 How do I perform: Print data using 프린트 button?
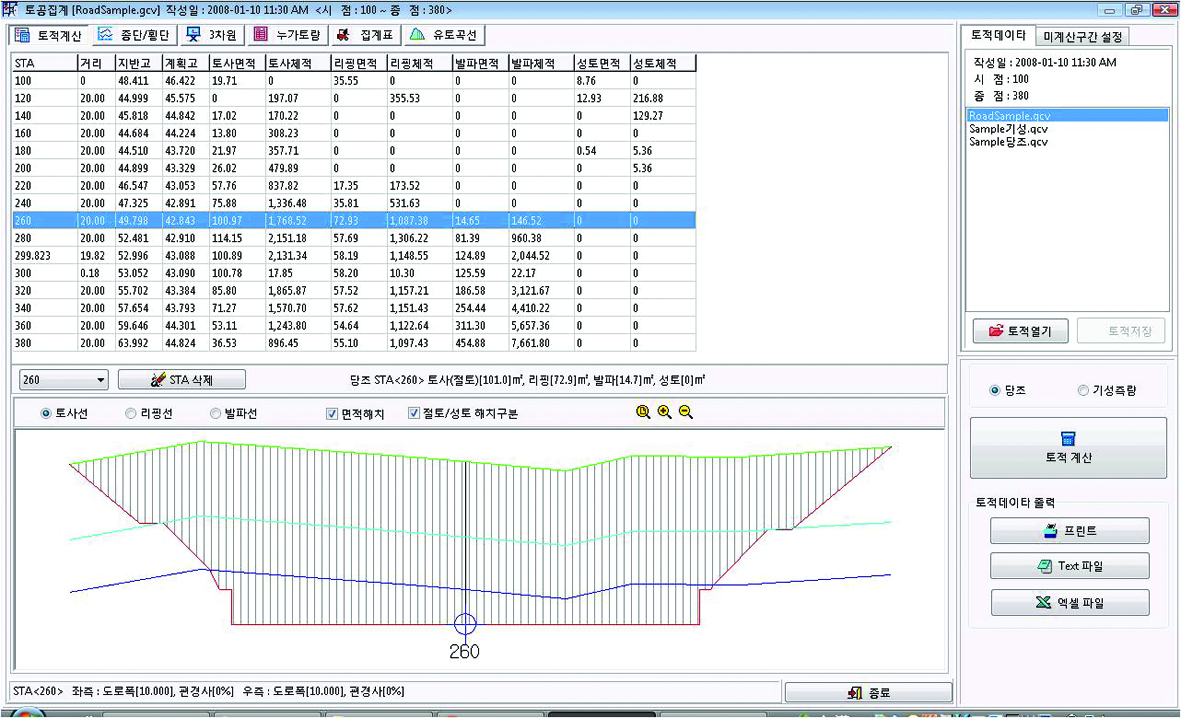[1069, 531]
